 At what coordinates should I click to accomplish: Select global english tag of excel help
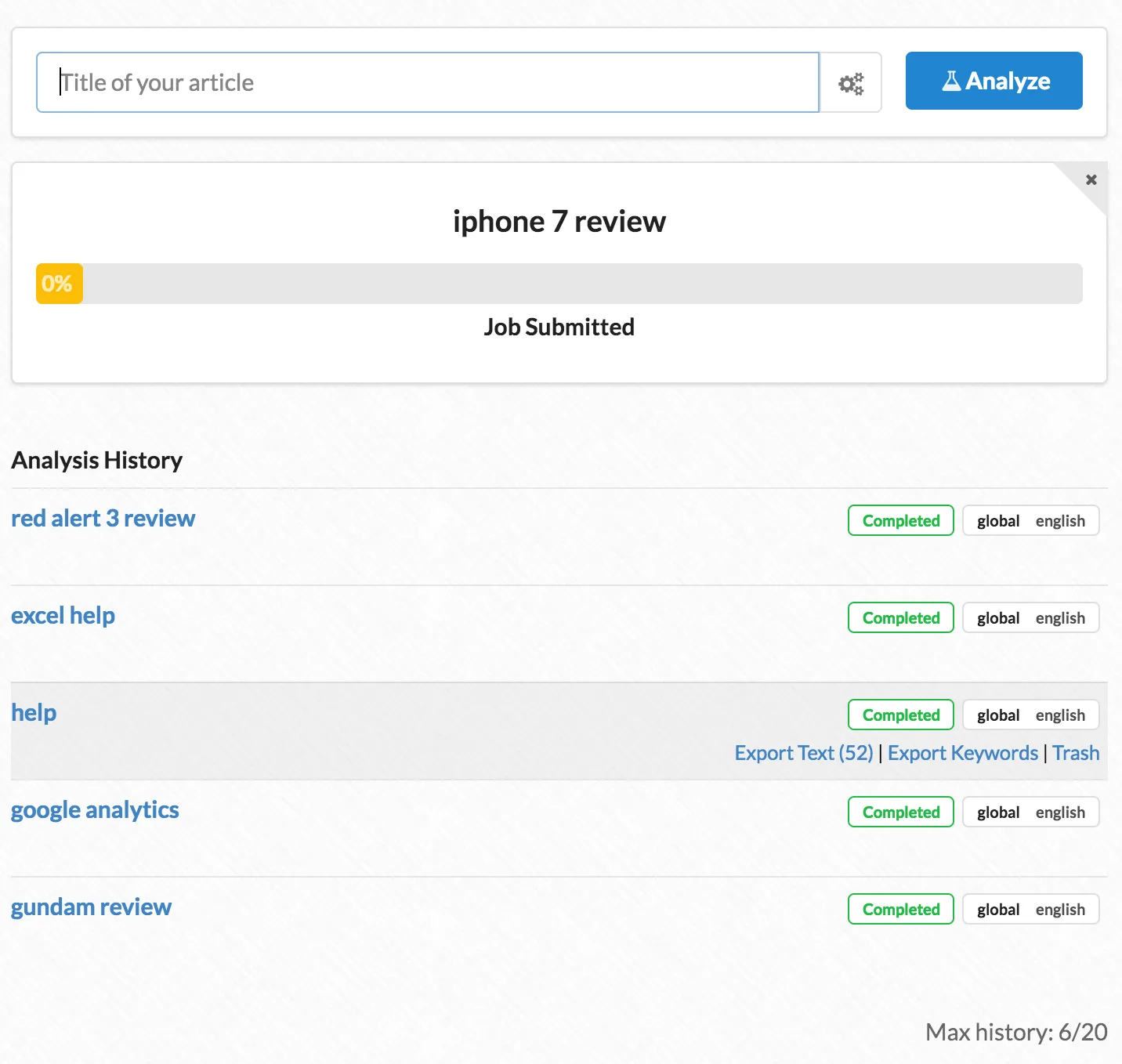coord(1031,617)
